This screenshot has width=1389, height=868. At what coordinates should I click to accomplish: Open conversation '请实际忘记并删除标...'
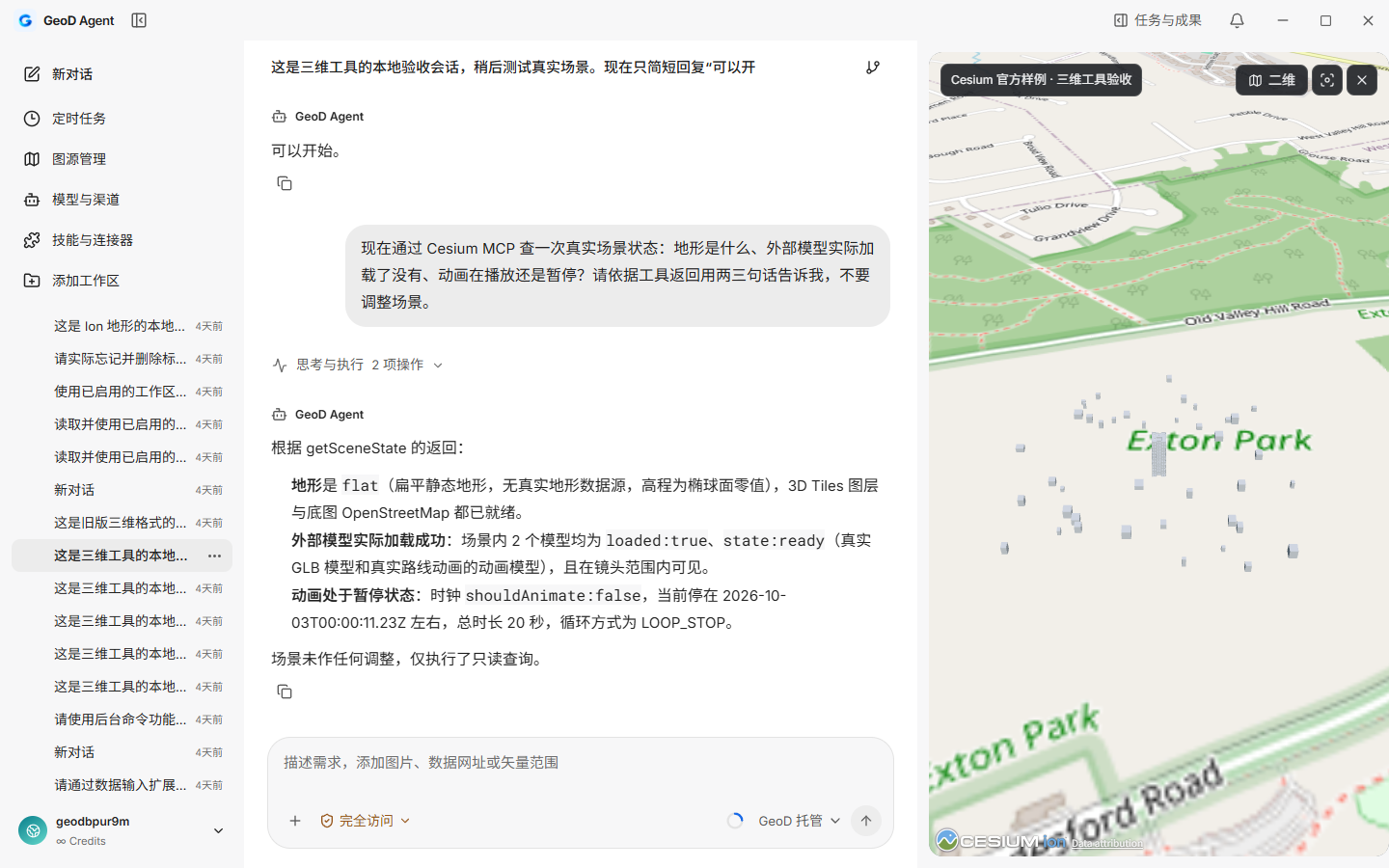click(x=122, y=359)
